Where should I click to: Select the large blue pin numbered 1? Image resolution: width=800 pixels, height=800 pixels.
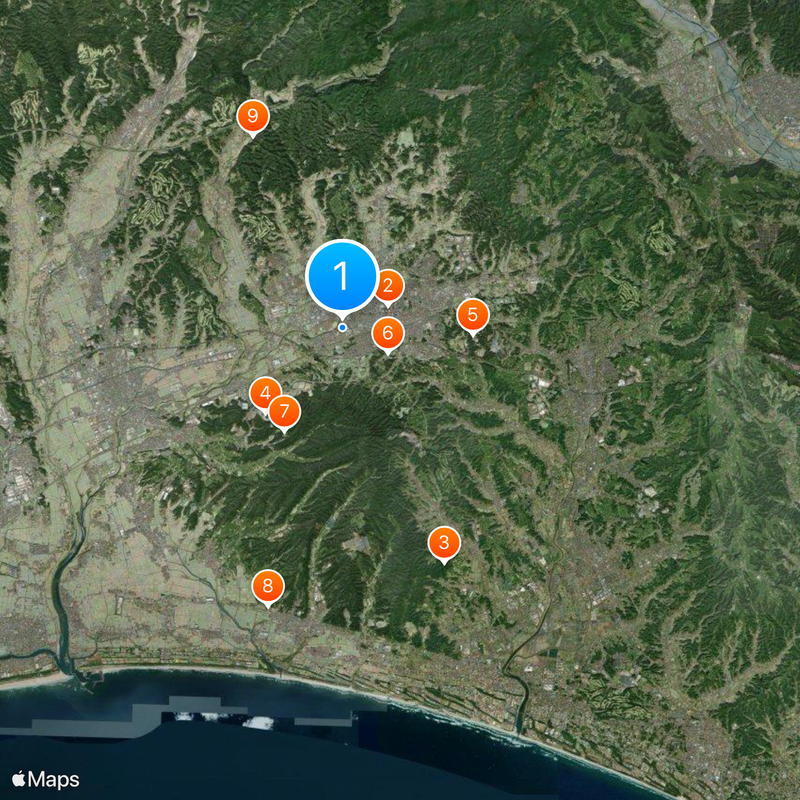coord(342,275)
